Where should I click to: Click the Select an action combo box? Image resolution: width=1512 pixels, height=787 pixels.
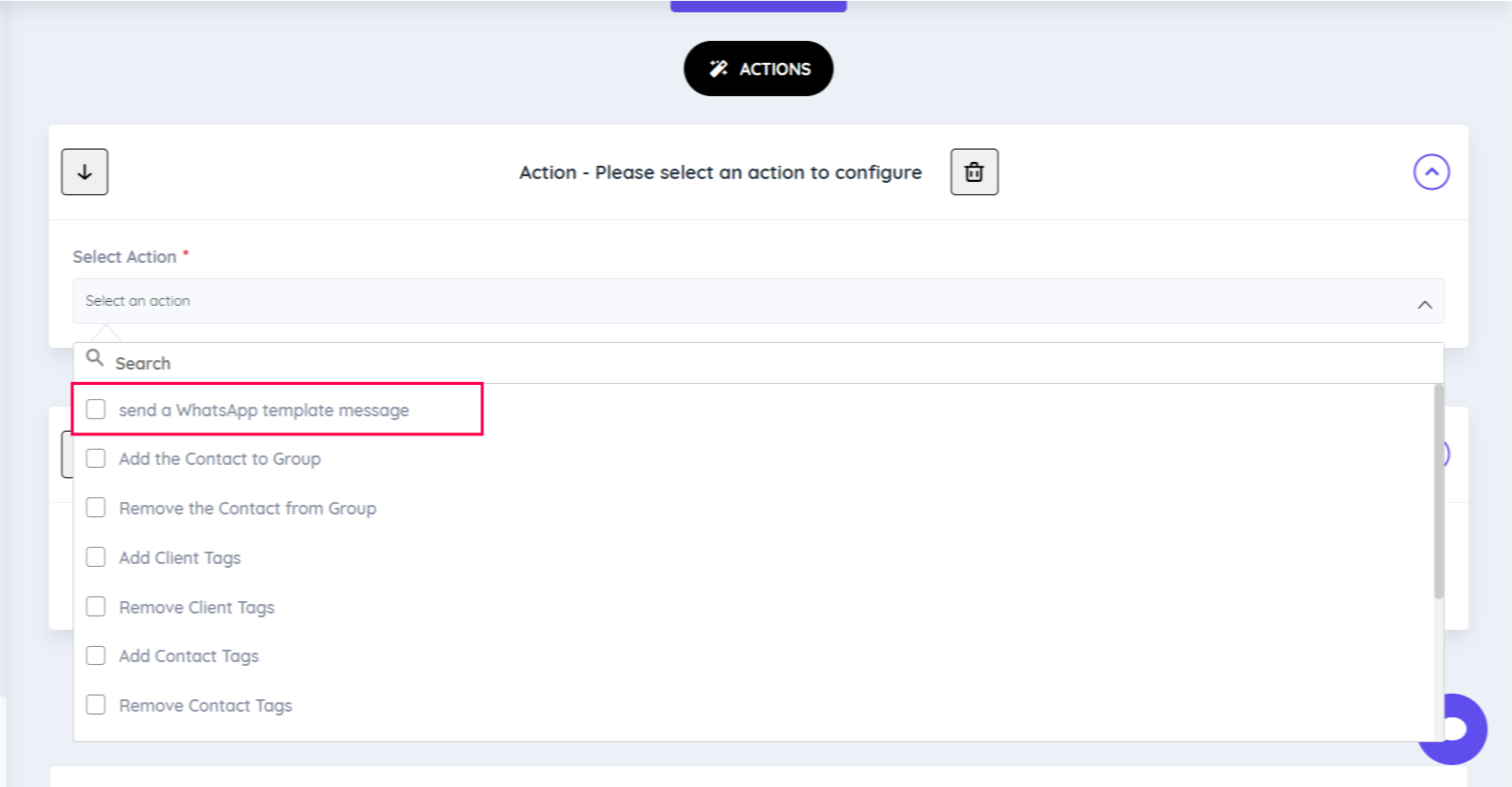[x=744, y=301]
